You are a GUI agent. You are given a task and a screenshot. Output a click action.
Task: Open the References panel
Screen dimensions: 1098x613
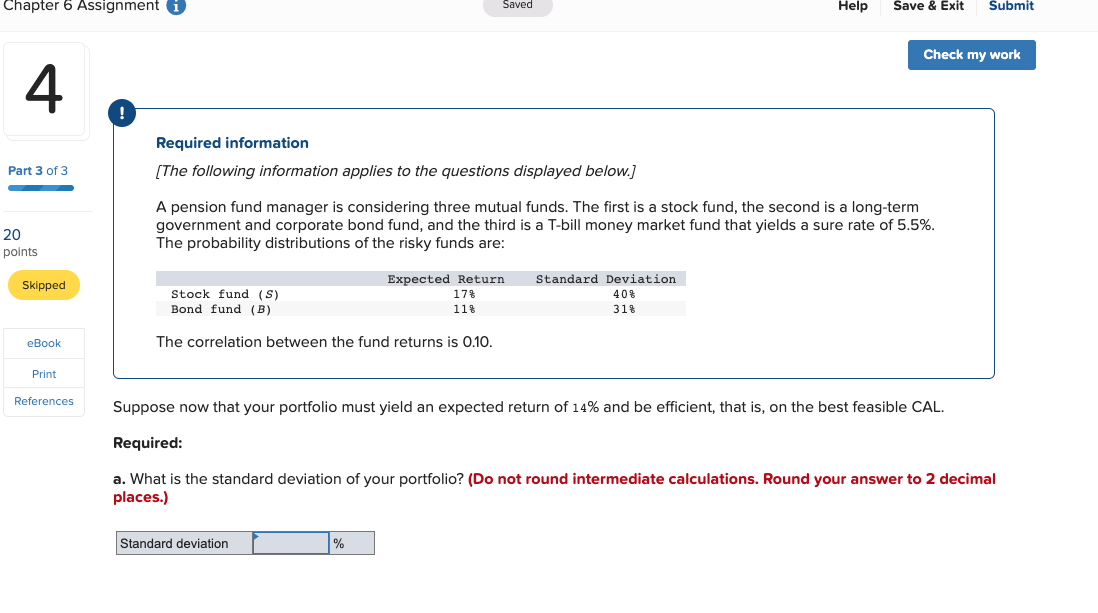[x=43, y=401]
